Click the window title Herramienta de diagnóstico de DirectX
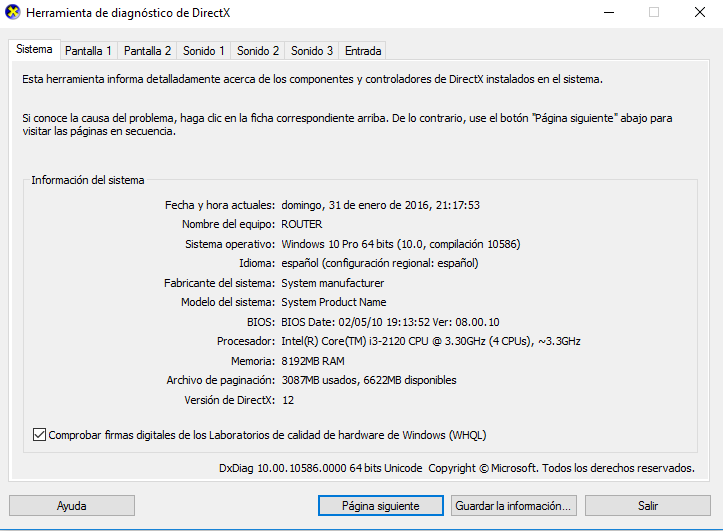Screen dimensions: 723x531 pos(128,13)
